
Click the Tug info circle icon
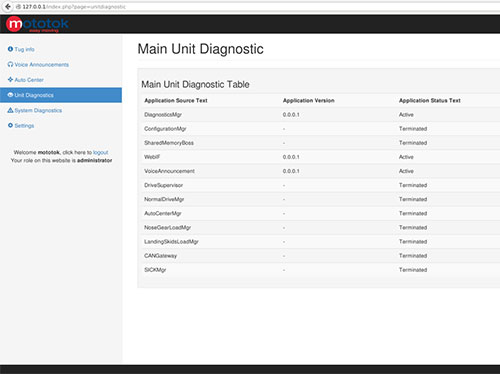[x=10, y=49]
